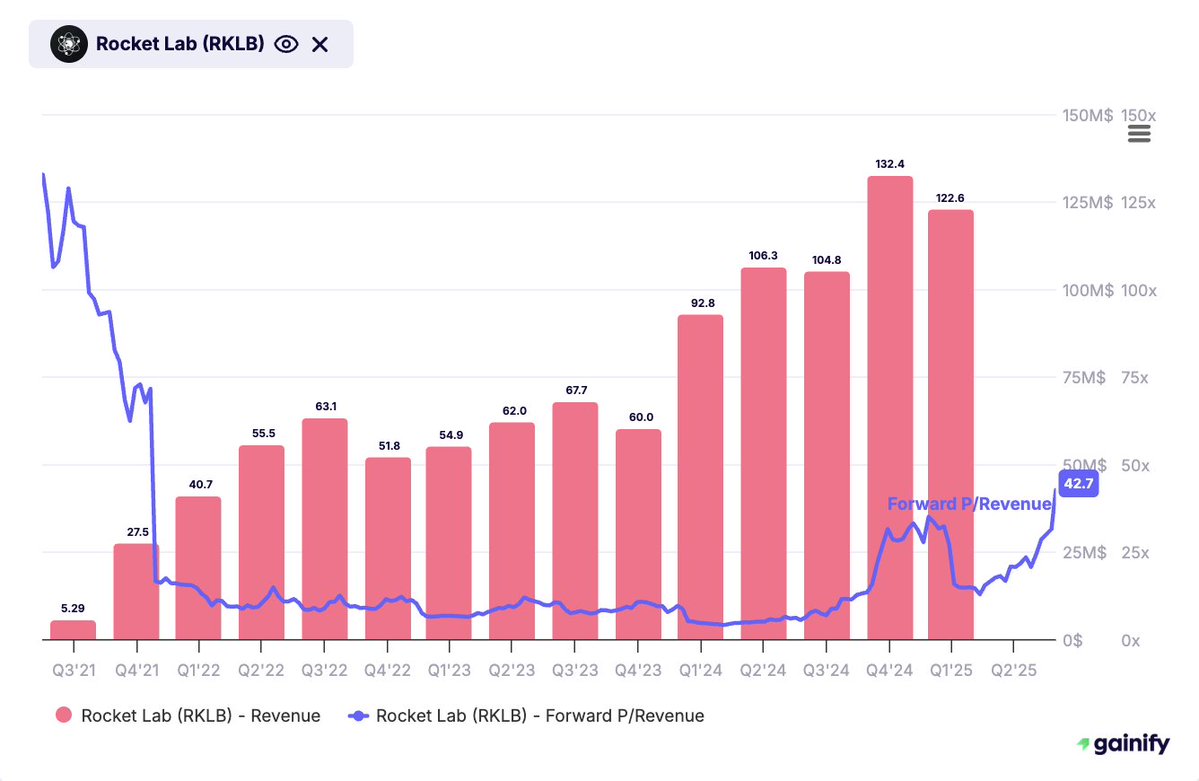Click the 67.7 data label
The image size is (1199, 781).
click(x=577, y=390)
